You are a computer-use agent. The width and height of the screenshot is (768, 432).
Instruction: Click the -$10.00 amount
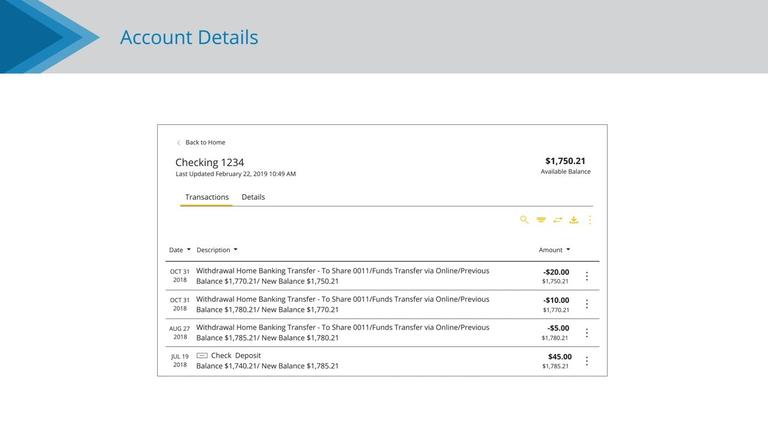(x=556, y=300)
